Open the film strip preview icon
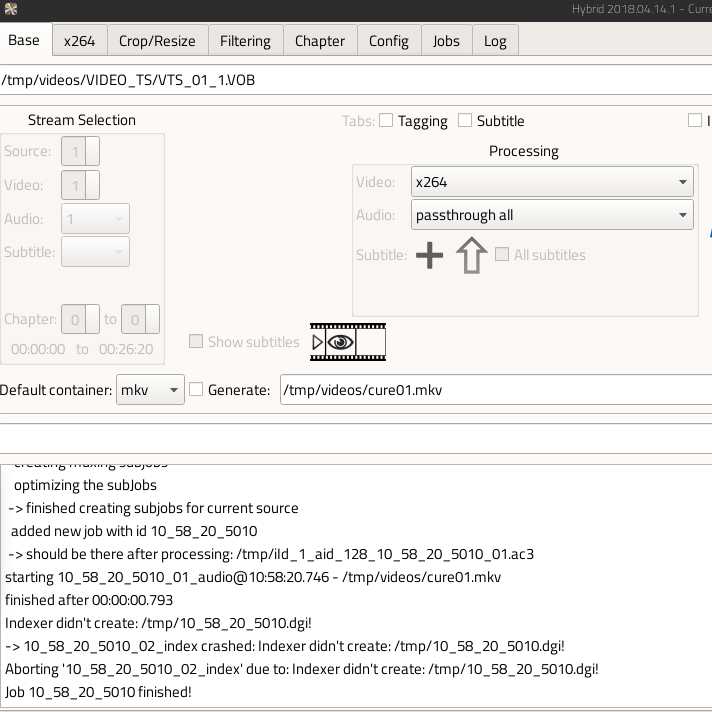The height and width of the screenshot is (712, 712). pos(347,342)
